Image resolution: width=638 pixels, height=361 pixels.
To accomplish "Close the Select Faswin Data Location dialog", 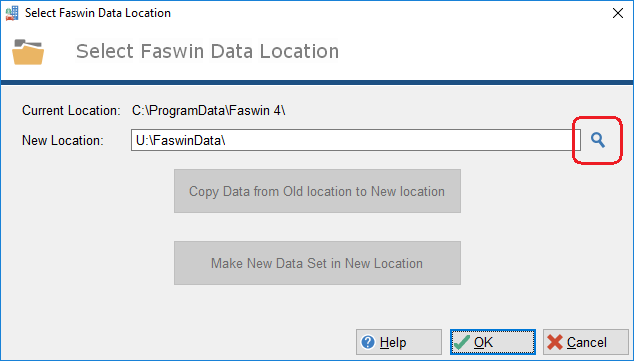I will 618,13.
